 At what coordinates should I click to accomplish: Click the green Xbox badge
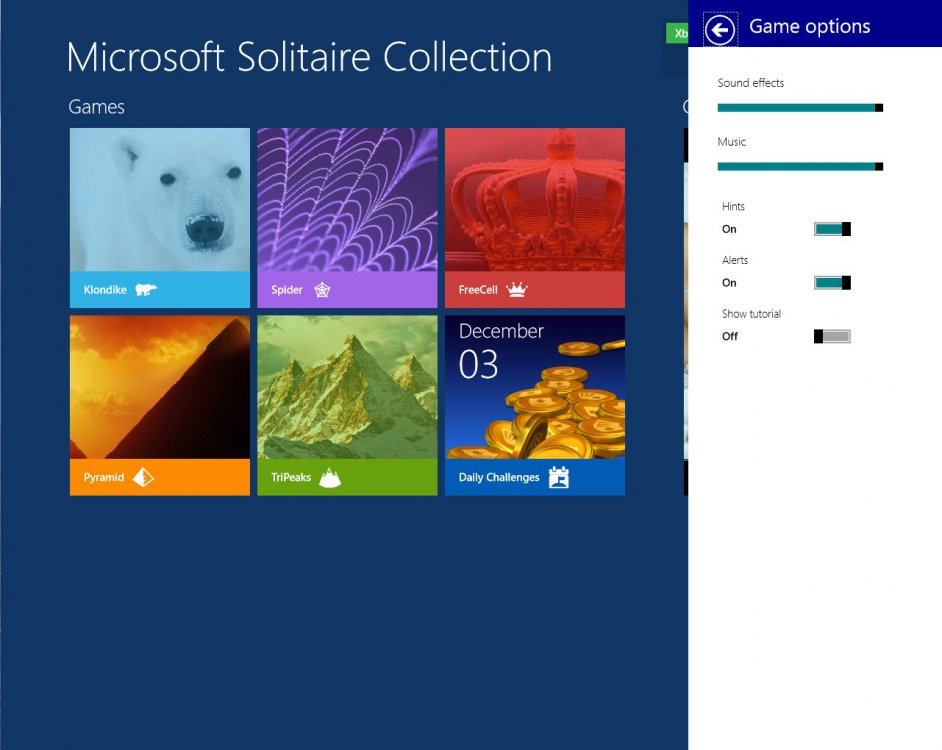(677, 33)
